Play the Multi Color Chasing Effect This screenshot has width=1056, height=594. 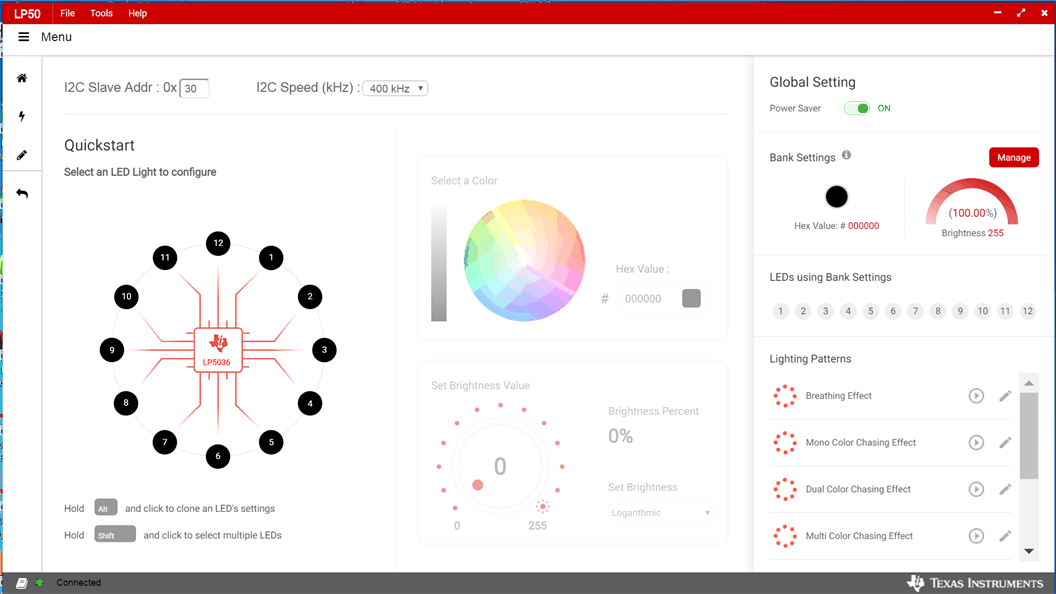[976, 536]
